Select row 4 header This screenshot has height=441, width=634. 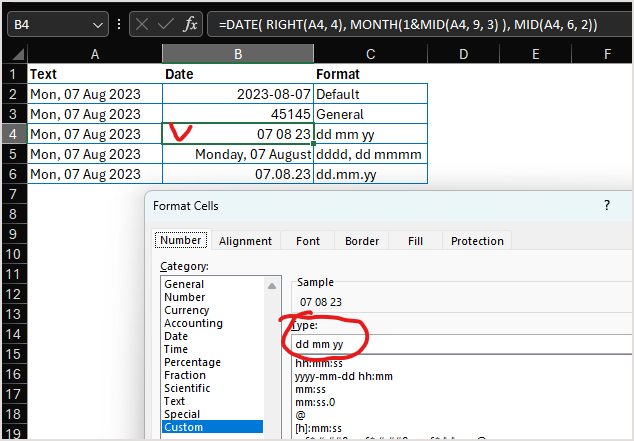point(13,134)
